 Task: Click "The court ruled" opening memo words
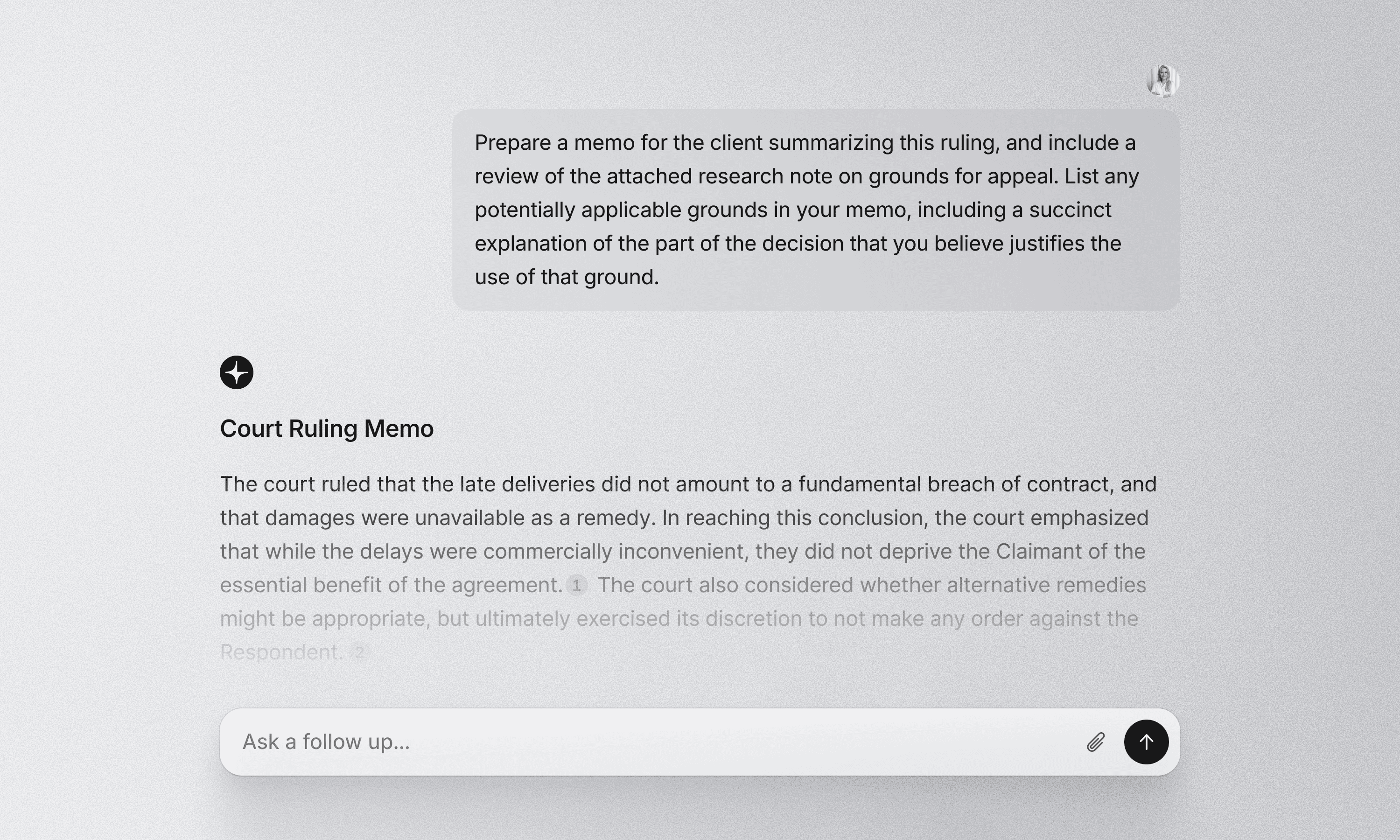(295, 484)
